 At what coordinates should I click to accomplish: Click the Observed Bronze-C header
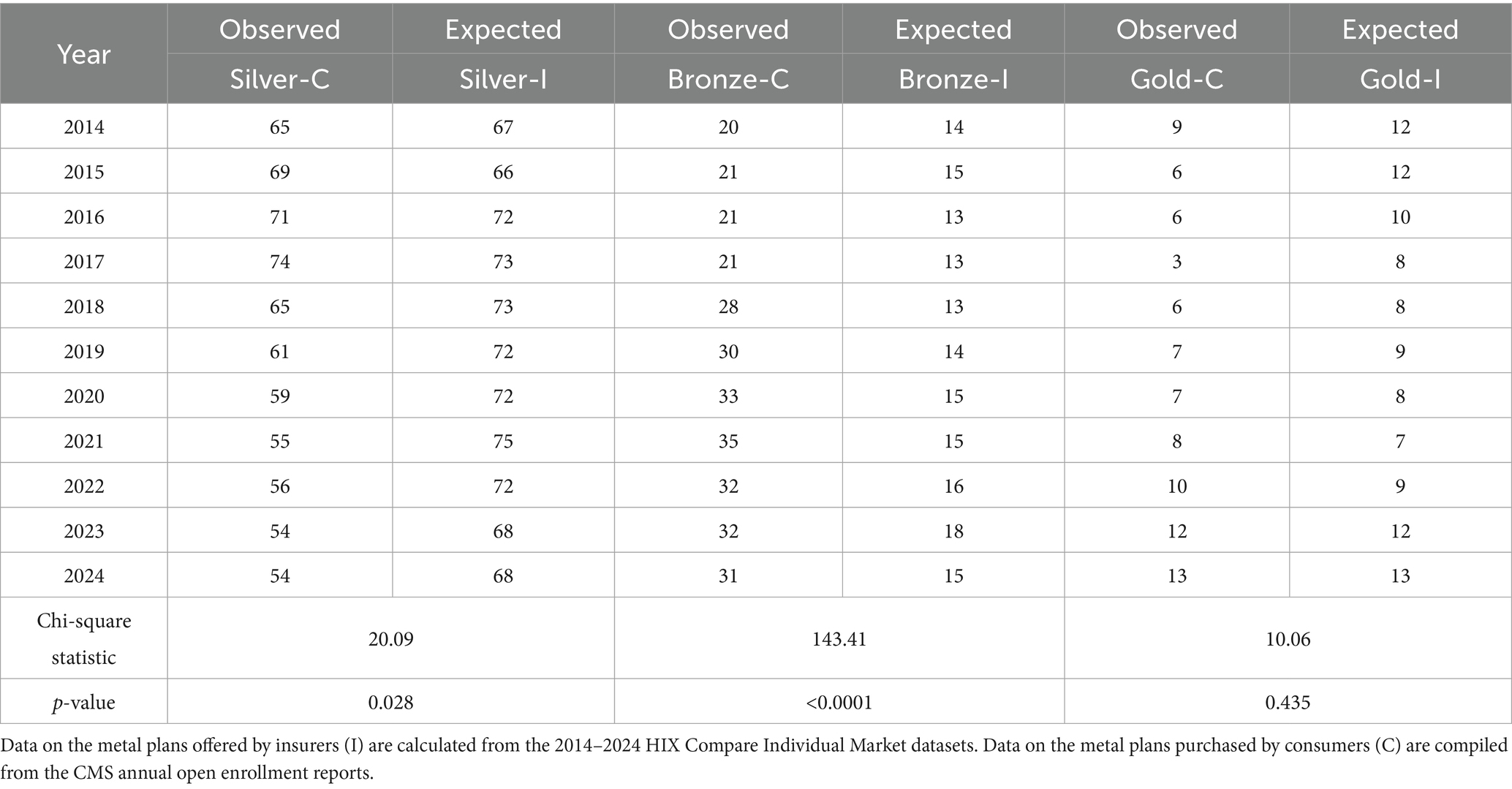pyautogui.click(x=728, y=53)
